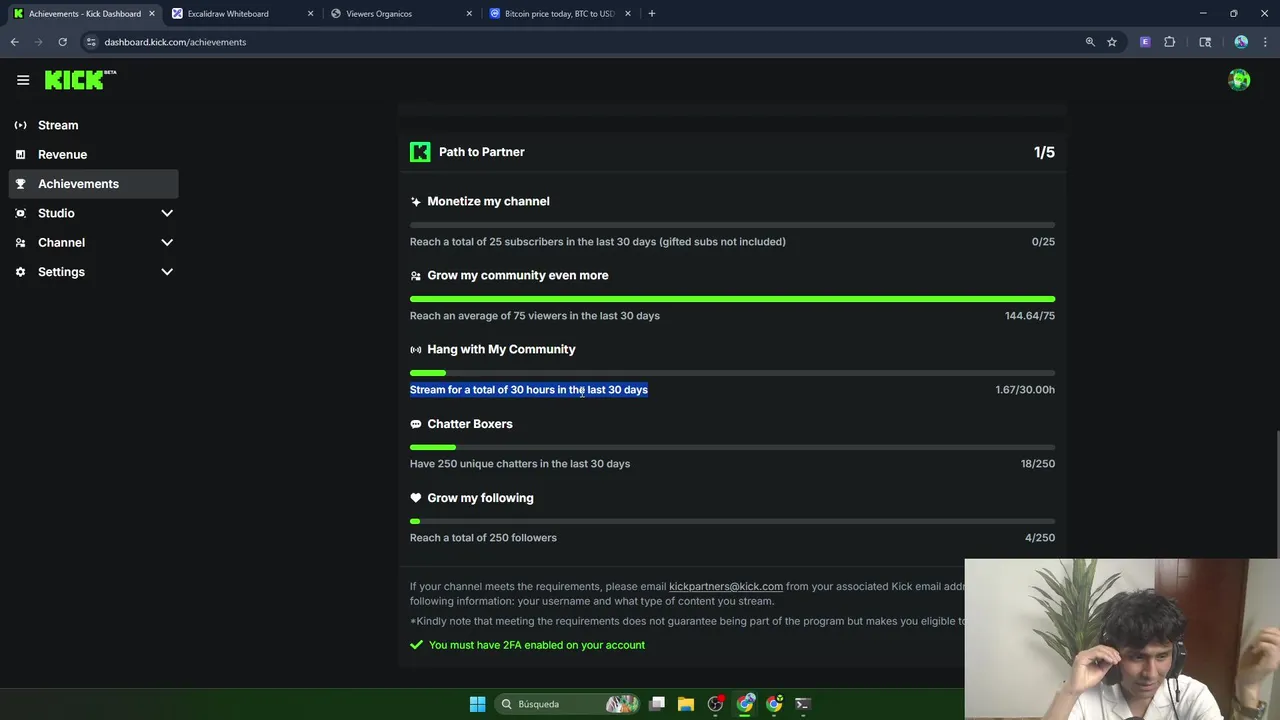Click the Studio camera icon in the sidebar
Image resolution: width=1280 pixels, height=720 pixels.
click(x=20, y=213)
